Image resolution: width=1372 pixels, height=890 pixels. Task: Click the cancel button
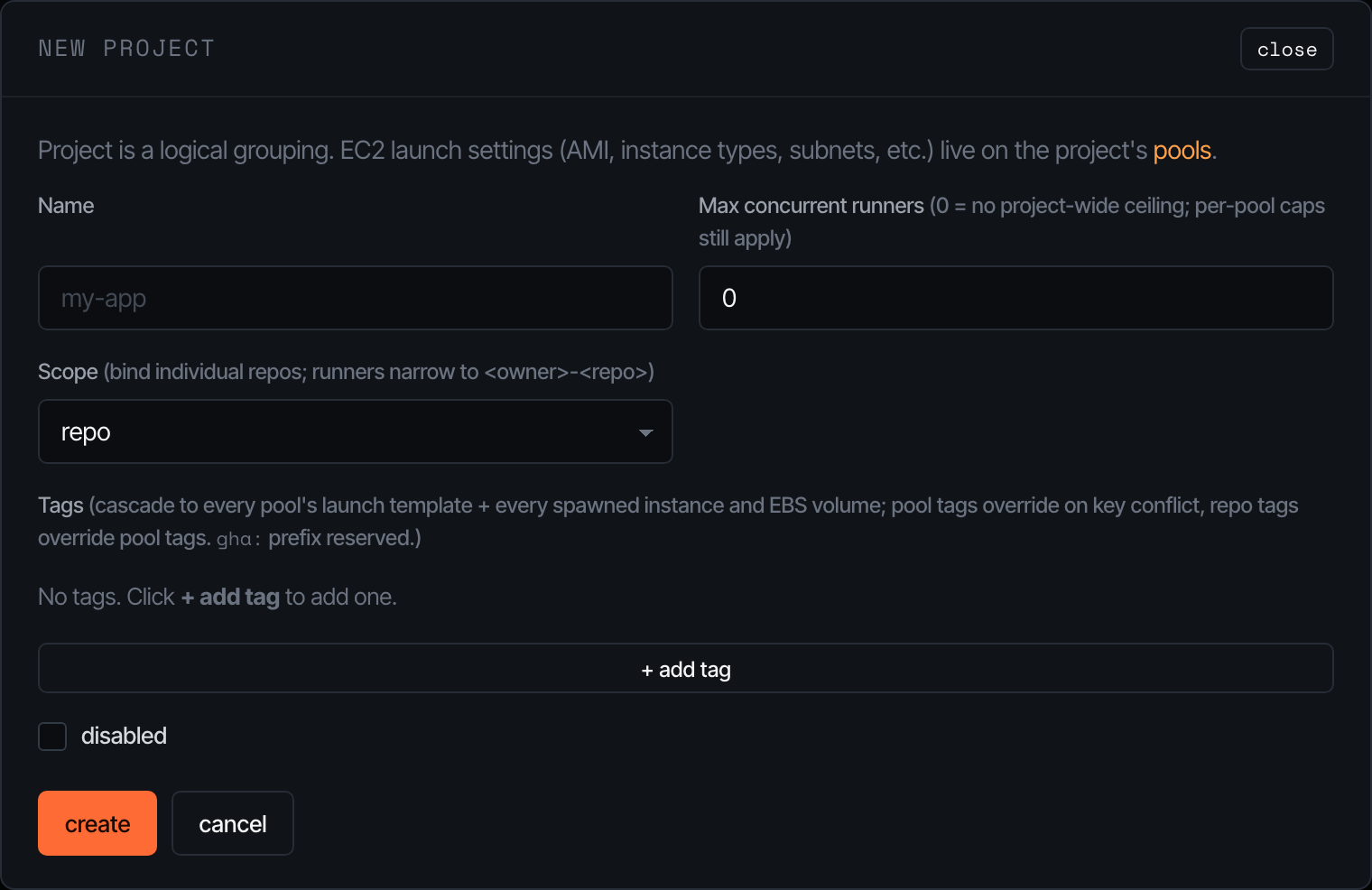pos(233,823)
